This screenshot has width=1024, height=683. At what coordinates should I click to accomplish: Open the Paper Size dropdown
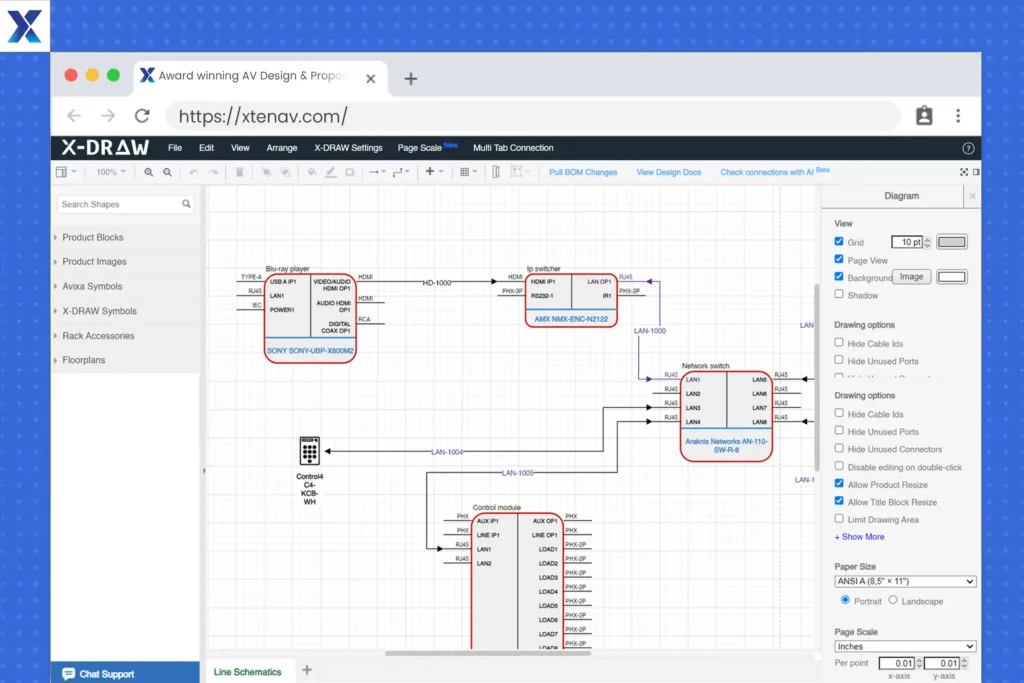(905, 581)
